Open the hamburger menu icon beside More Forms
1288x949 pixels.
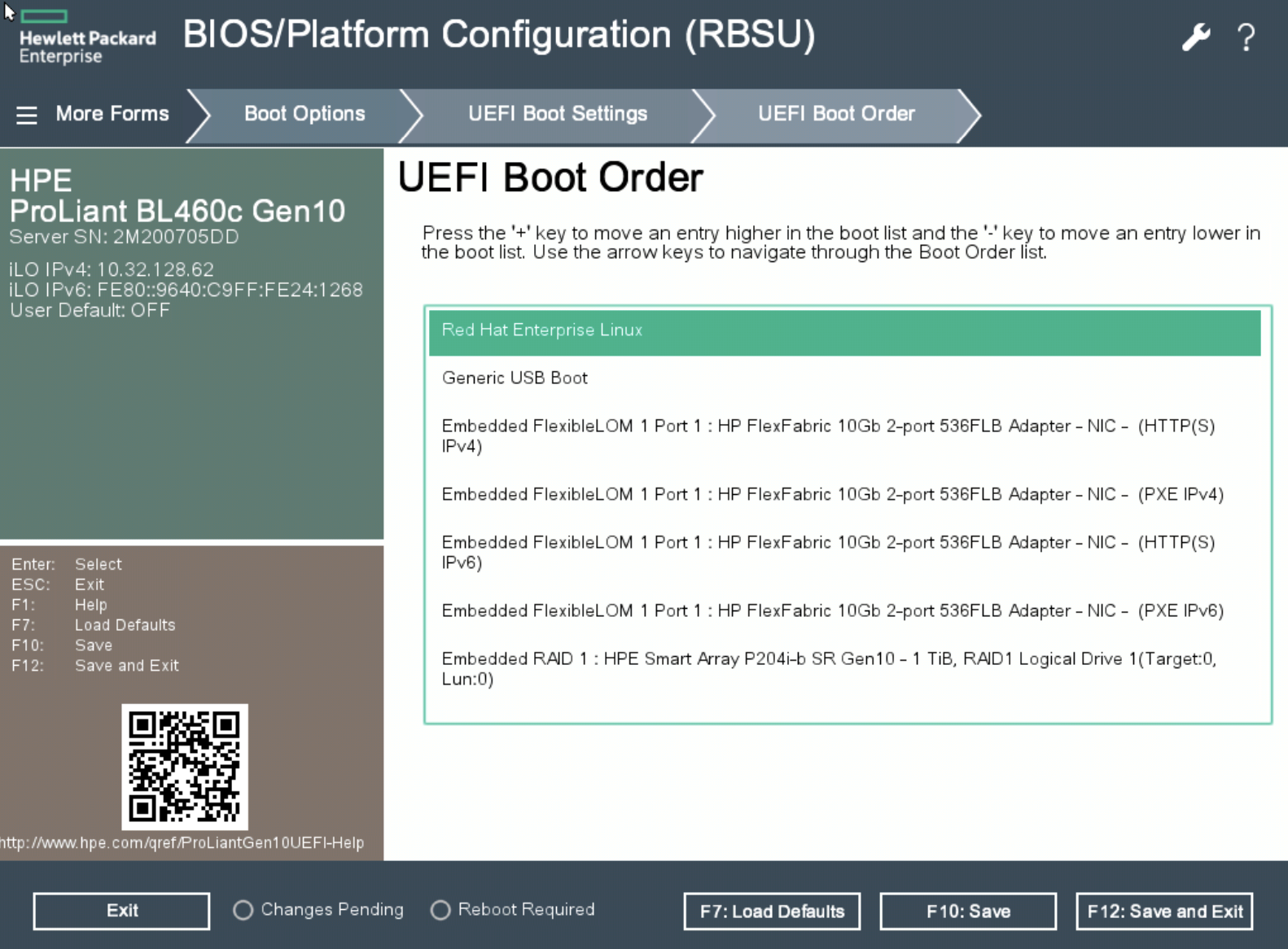point(26,115)
